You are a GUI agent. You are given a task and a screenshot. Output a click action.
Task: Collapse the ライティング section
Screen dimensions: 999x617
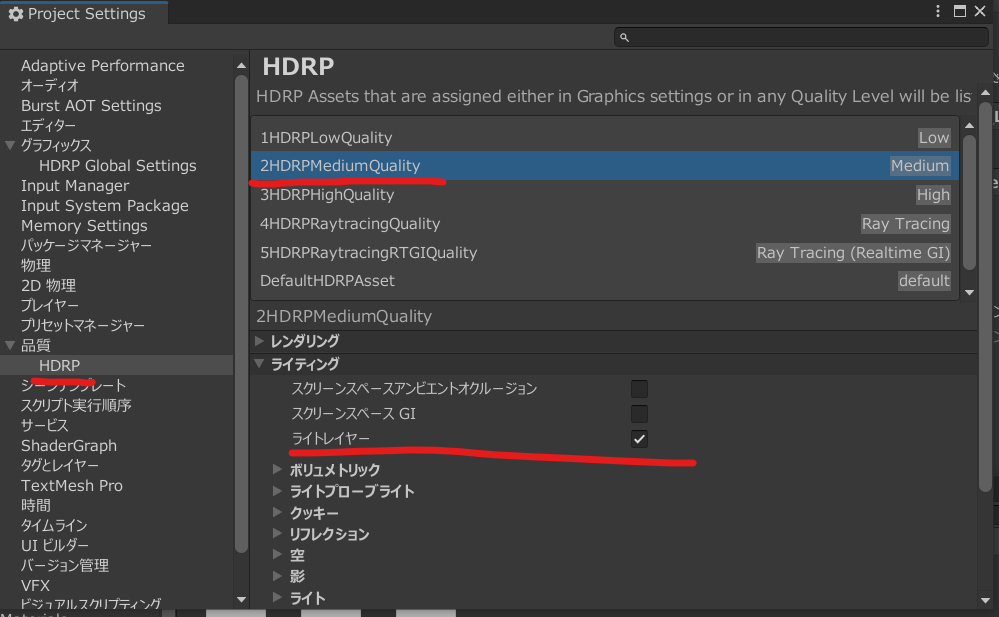(x=261, y=364)
